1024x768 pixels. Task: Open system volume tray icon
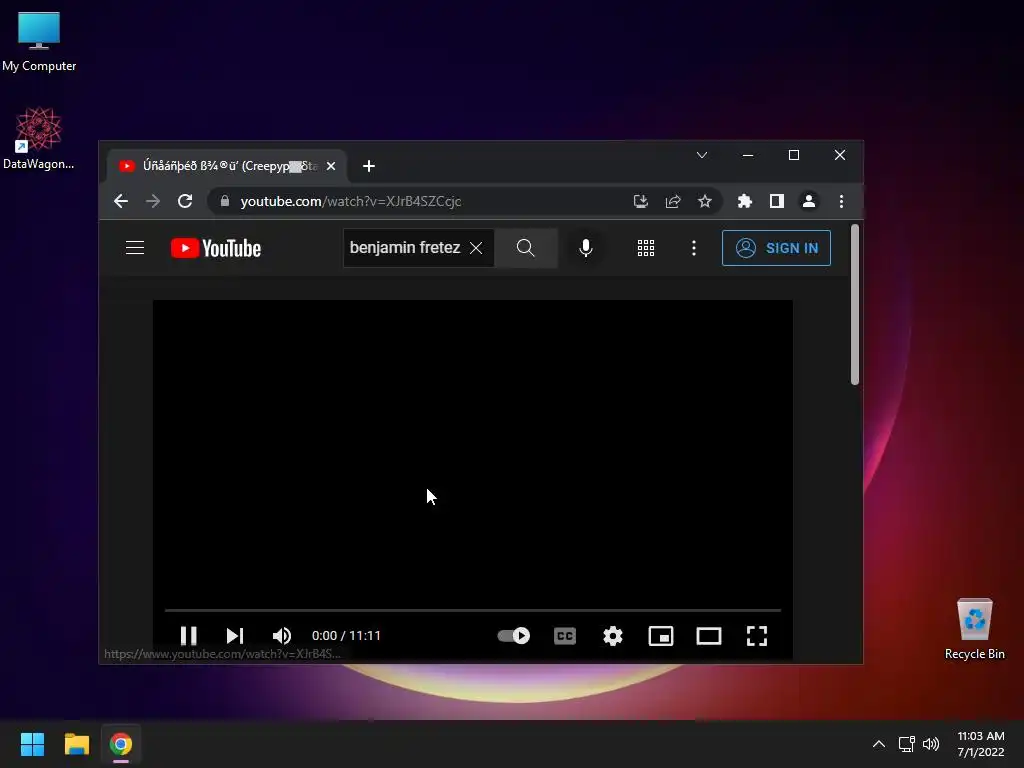[931, 744]
